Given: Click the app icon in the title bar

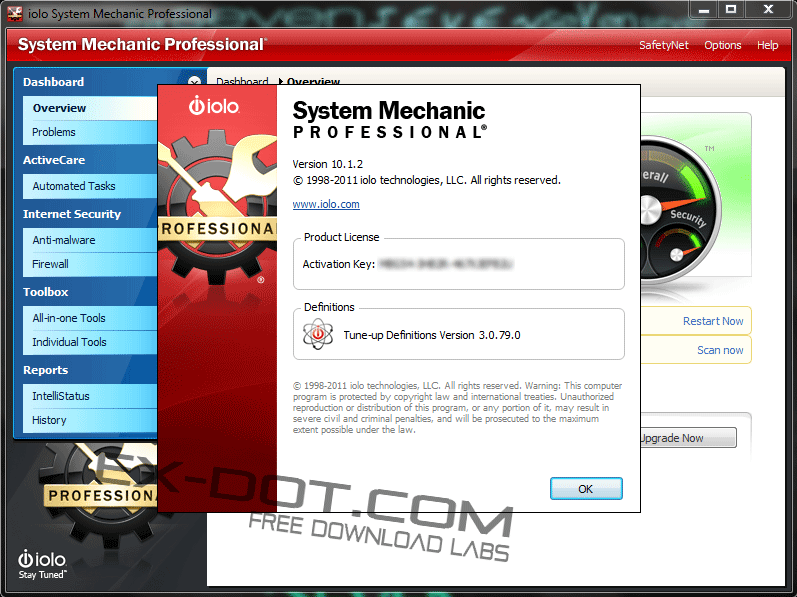Looking at the screenshot, I should click(x=14, y=14).
